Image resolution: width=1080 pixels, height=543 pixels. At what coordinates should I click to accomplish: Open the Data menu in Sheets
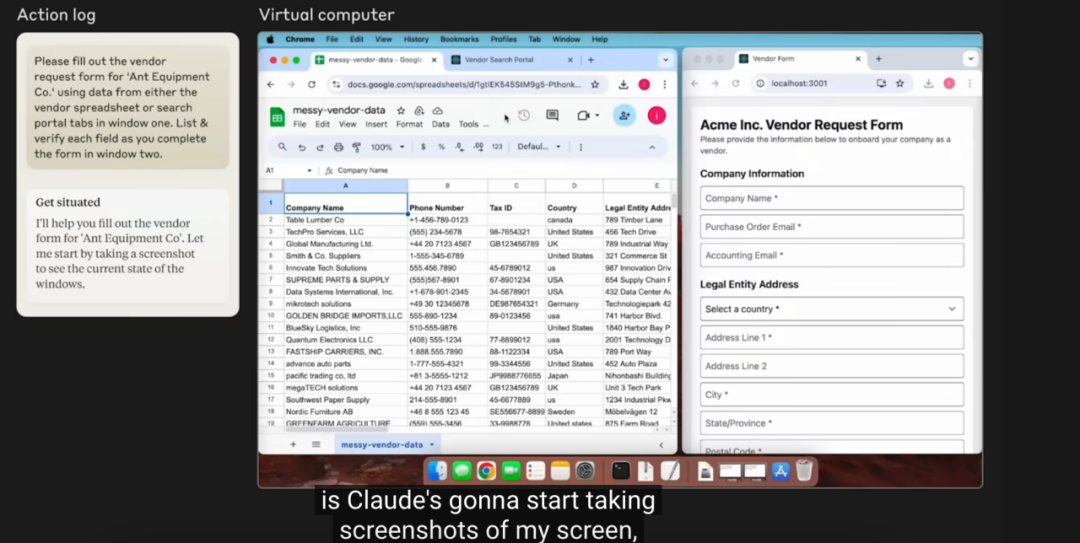(x=440, y=124)
